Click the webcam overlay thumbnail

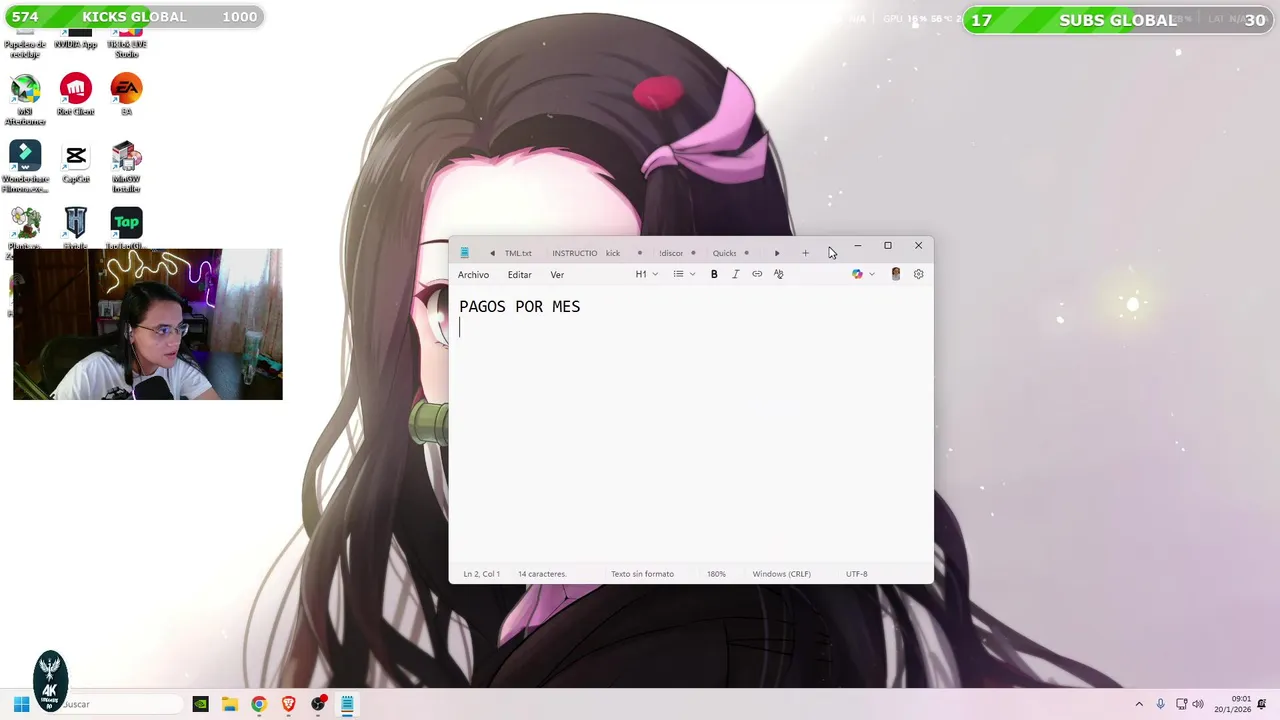tap(148, 324)
